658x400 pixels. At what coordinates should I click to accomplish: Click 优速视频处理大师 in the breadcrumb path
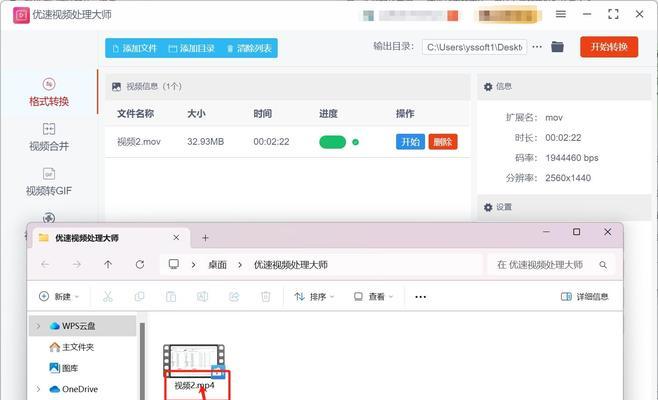[x=290, y=265]
